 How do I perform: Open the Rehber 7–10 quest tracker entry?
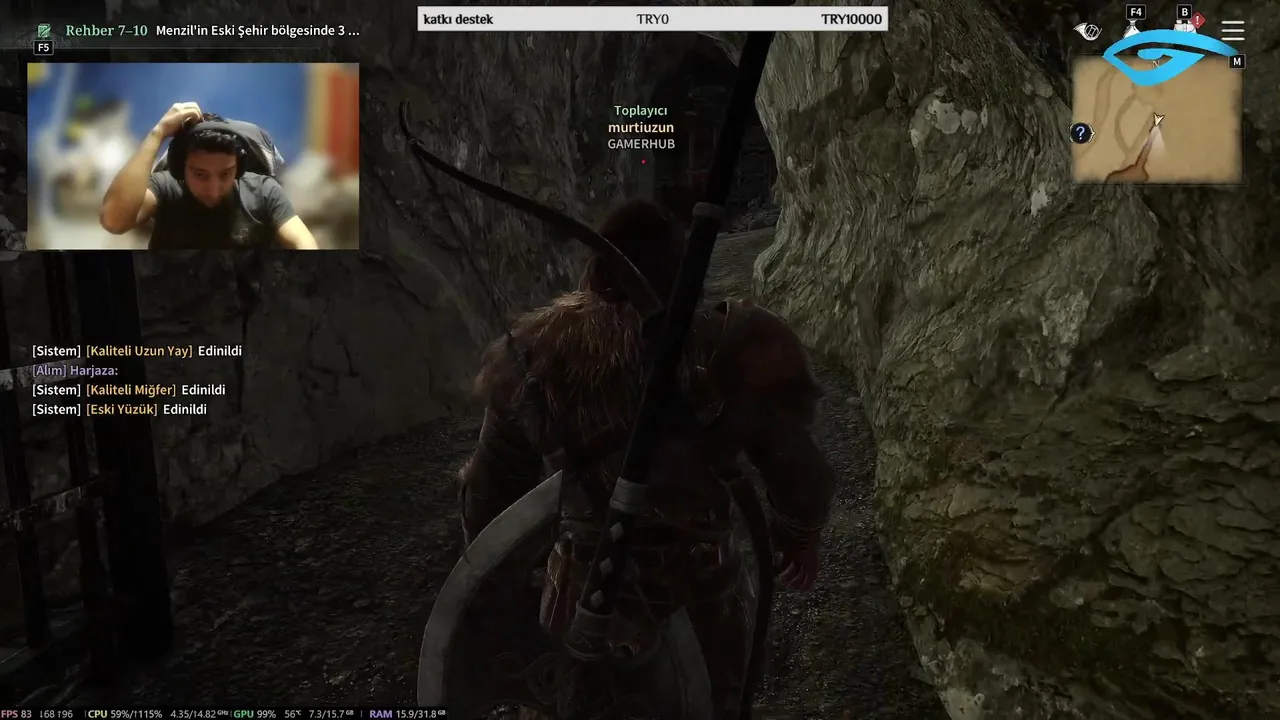click(x=106, y=30)
